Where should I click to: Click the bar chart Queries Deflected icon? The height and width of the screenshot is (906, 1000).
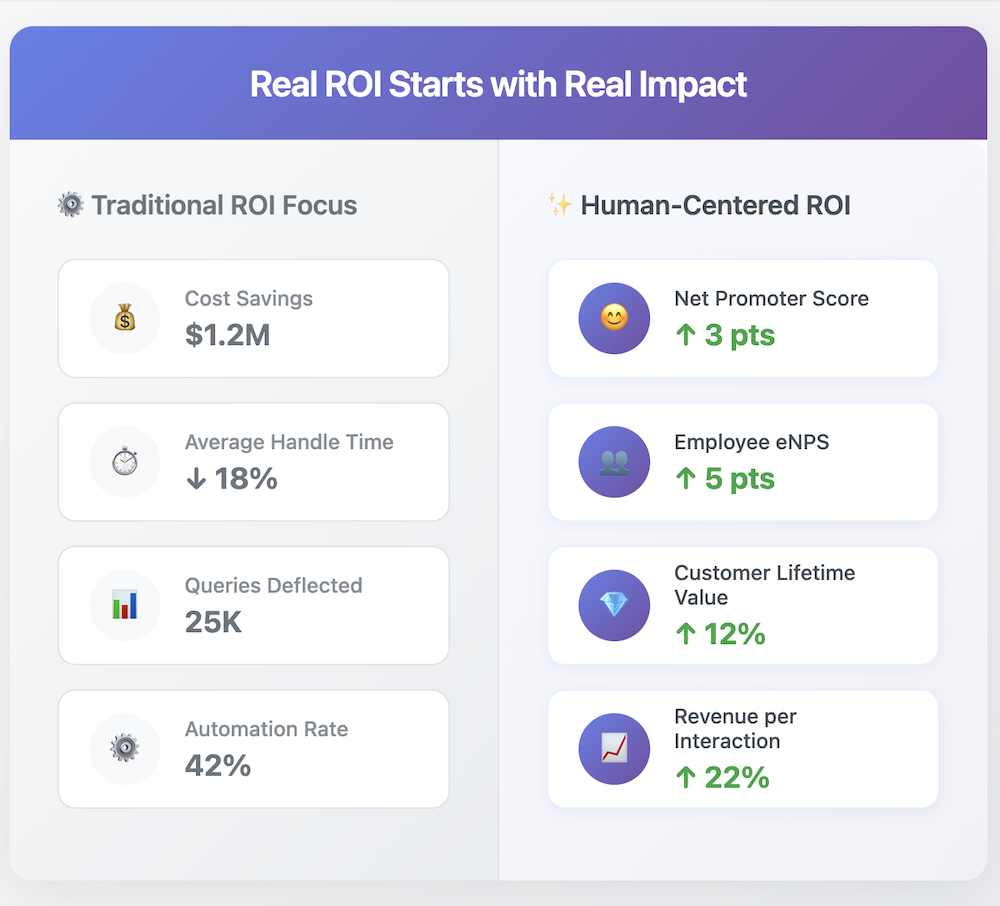click(124, 605)
